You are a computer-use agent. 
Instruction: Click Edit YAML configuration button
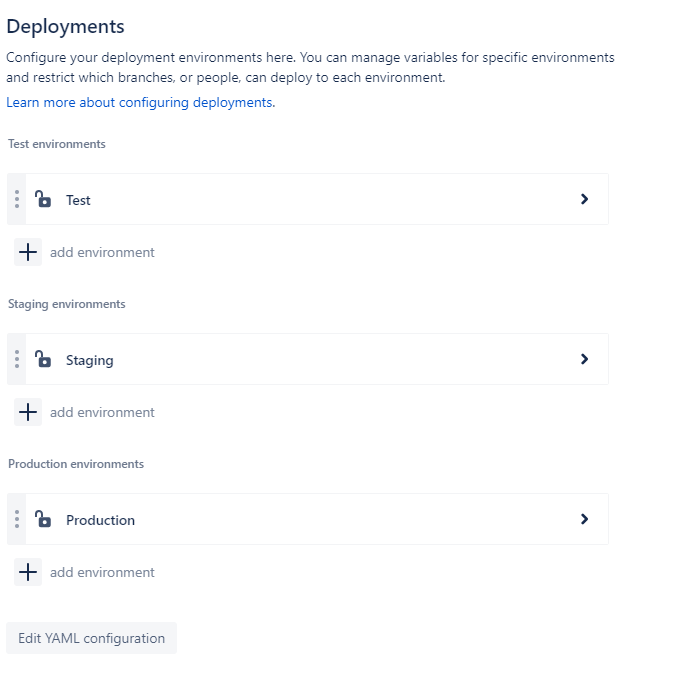click(x=91, y=638)
